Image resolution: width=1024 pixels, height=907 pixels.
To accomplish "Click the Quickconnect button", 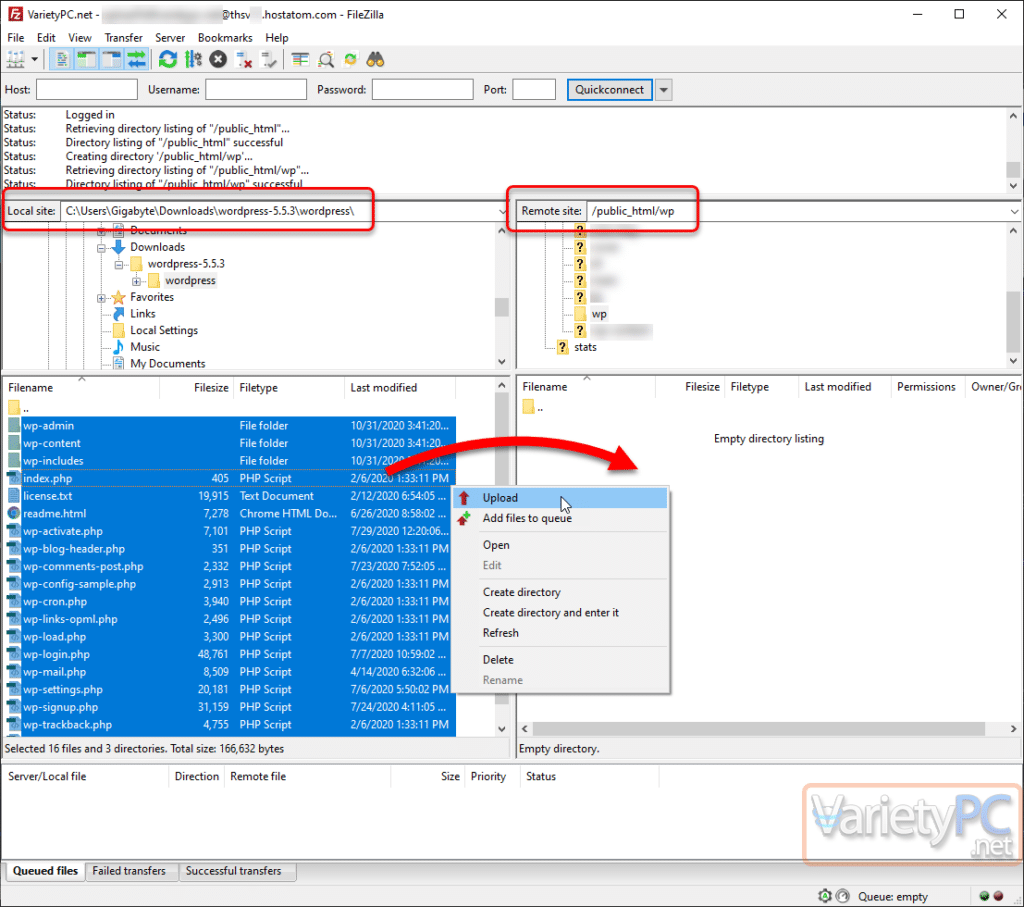I will pyautogui.click(x=610, y=89).
